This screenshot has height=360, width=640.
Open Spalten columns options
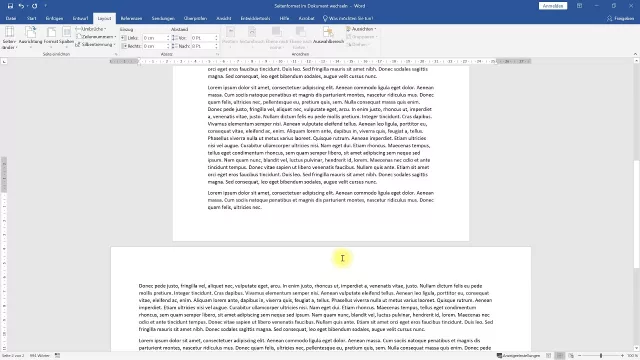point(66,38)
